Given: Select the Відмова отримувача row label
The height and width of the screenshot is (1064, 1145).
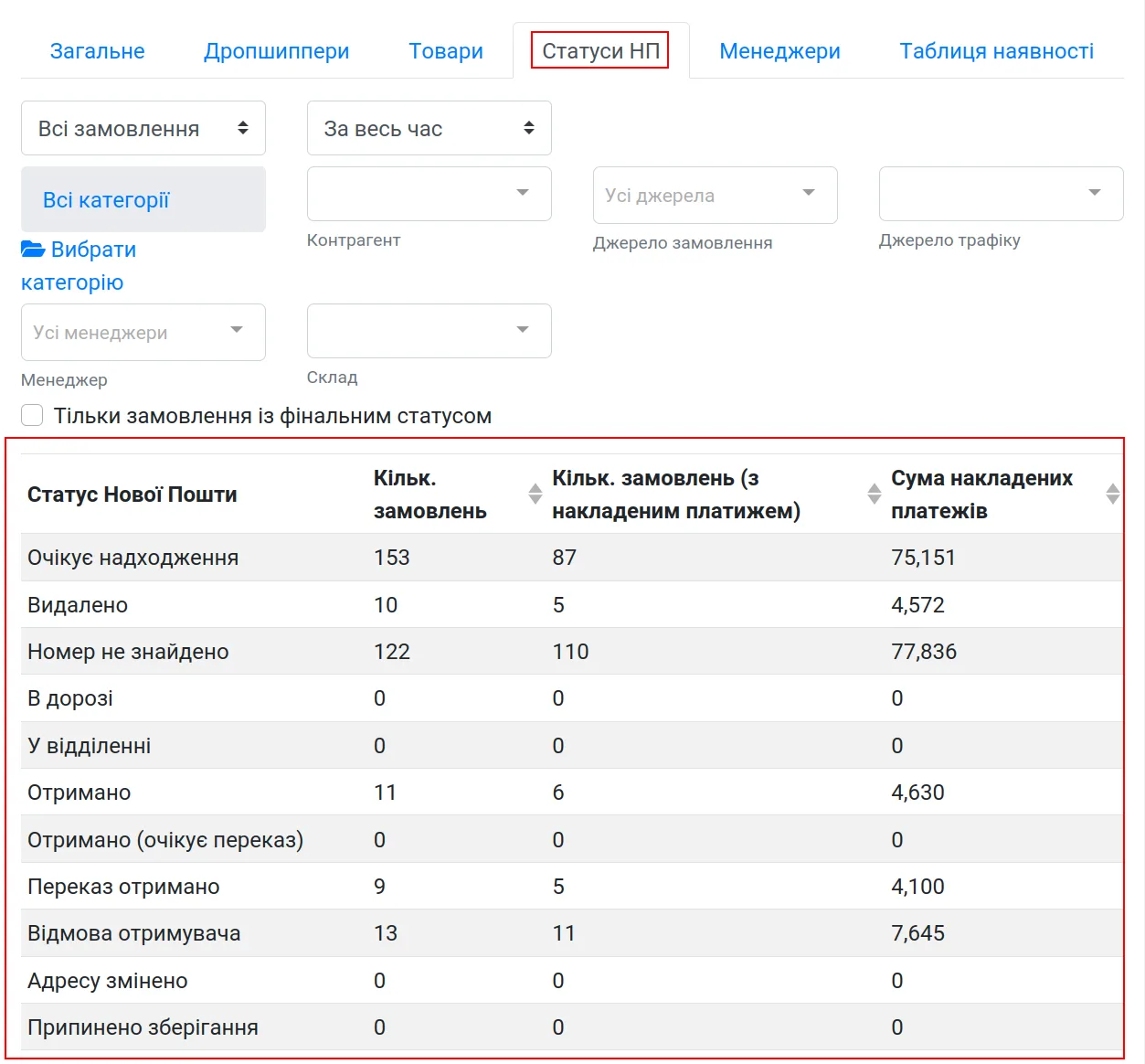Looking at the screenshot, I should click(x=134, y=933).
